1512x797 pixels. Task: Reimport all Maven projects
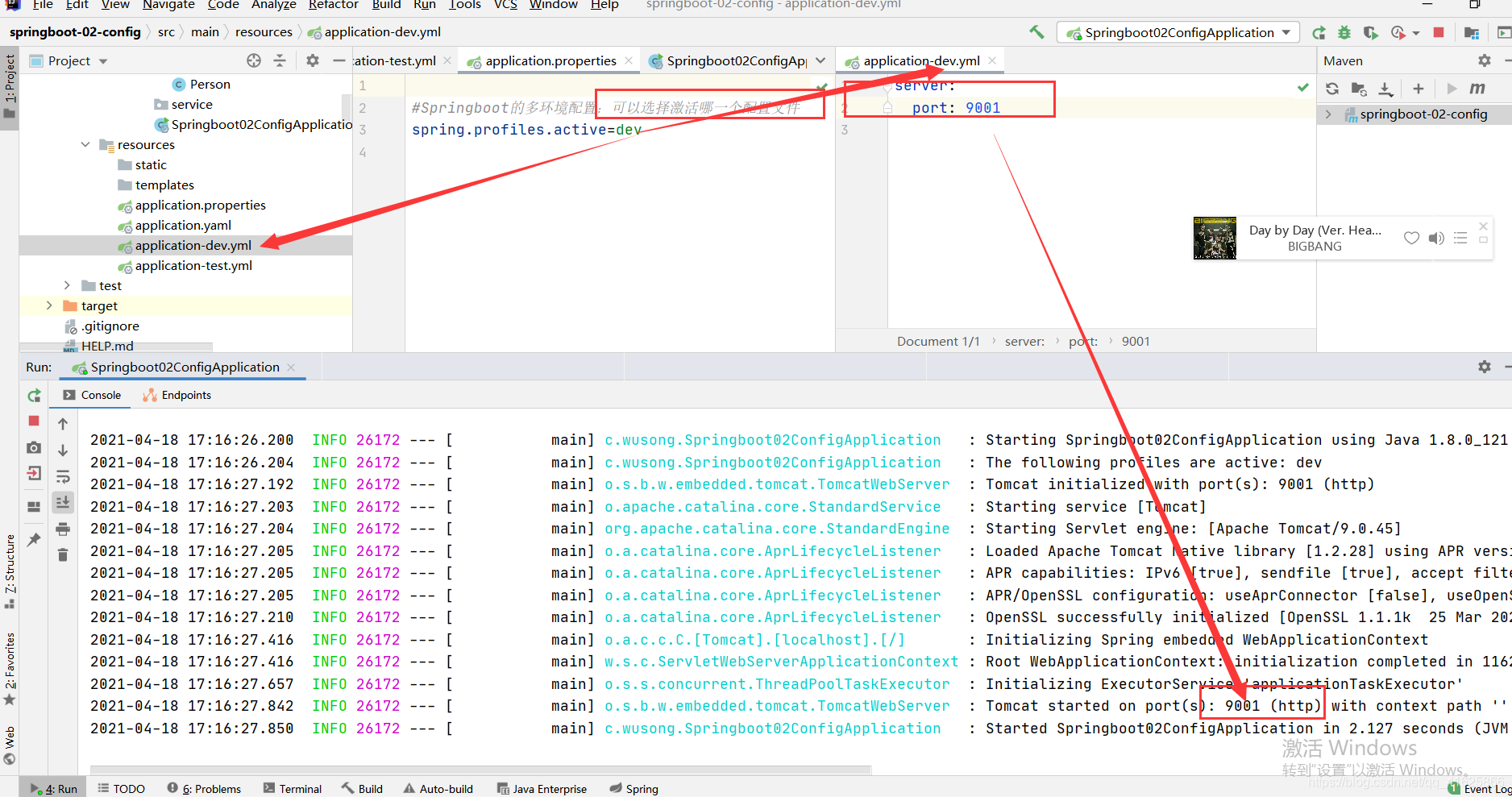pyautogui.click(x=1332, y=89)
